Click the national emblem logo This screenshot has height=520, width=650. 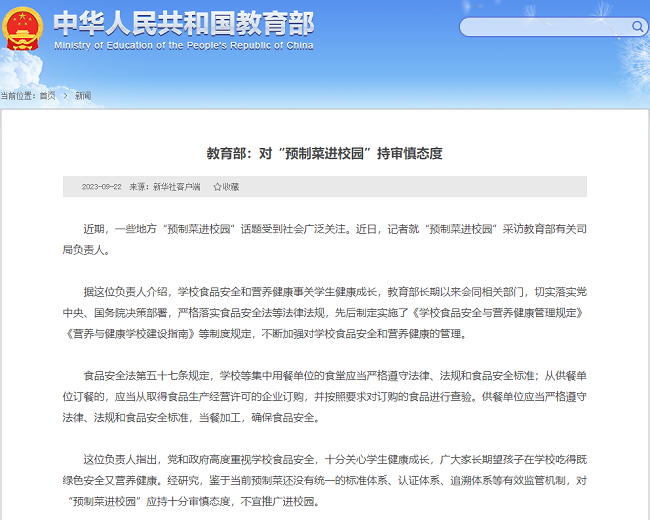tap(23, 29)
